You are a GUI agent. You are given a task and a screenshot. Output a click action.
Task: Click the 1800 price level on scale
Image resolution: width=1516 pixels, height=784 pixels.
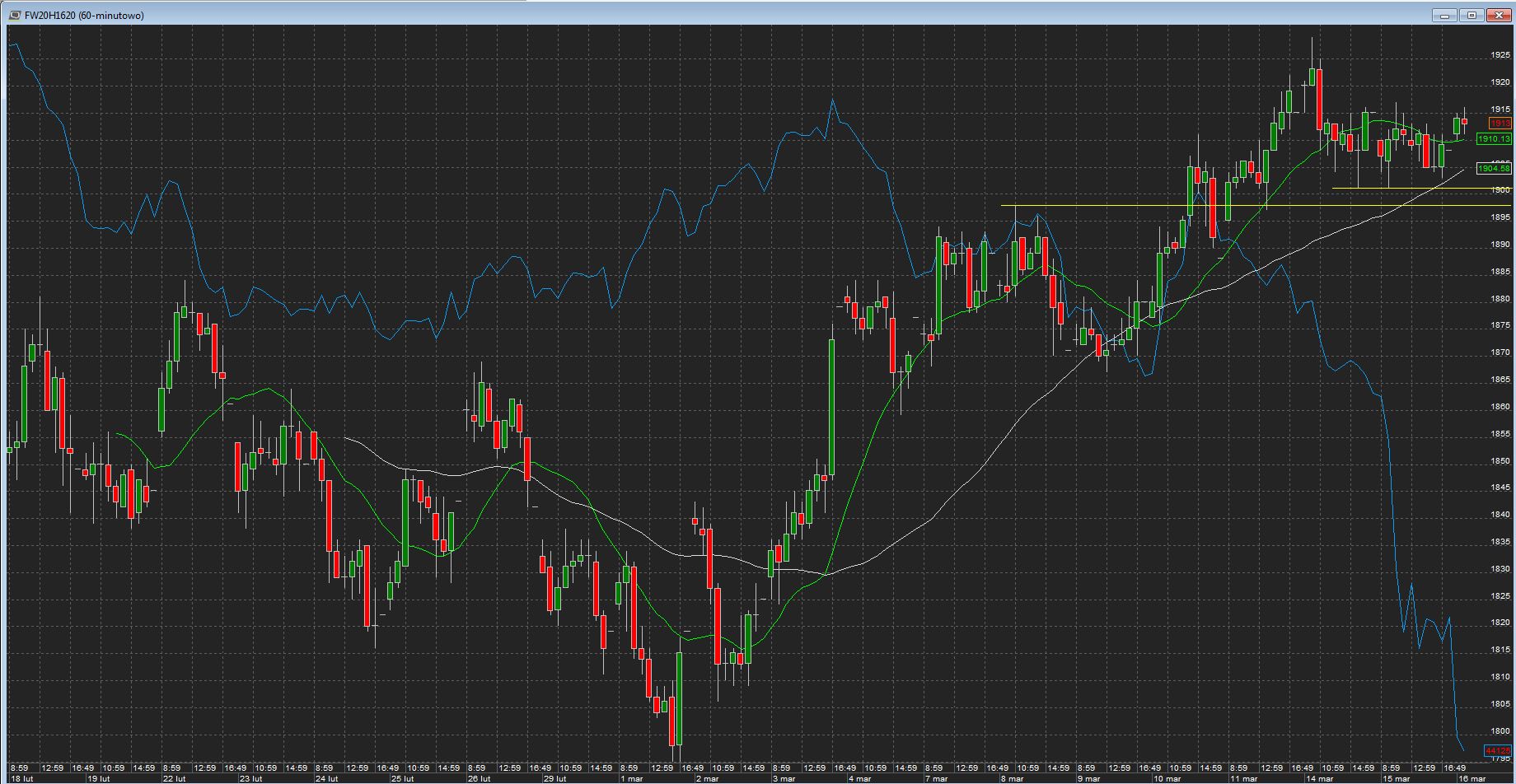coord(1500,731)
